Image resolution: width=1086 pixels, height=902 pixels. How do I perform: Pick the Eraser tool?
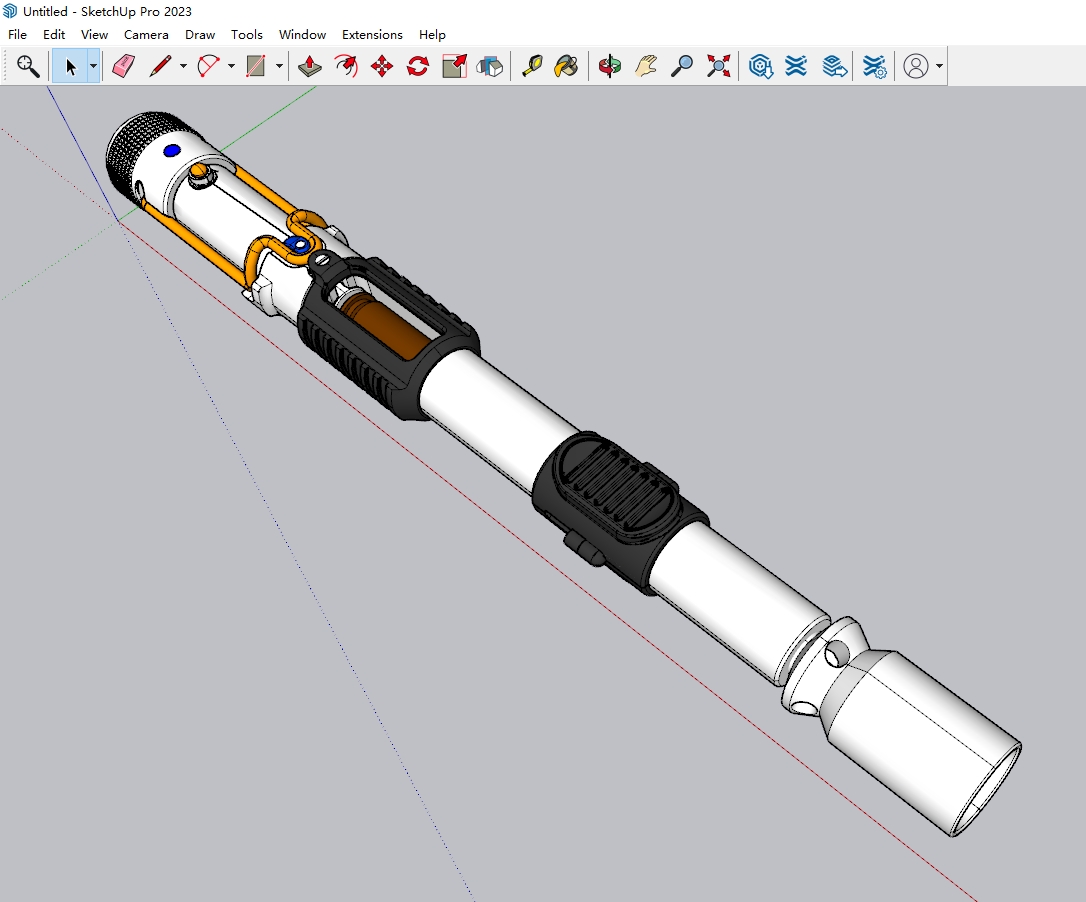coord(123,67)
